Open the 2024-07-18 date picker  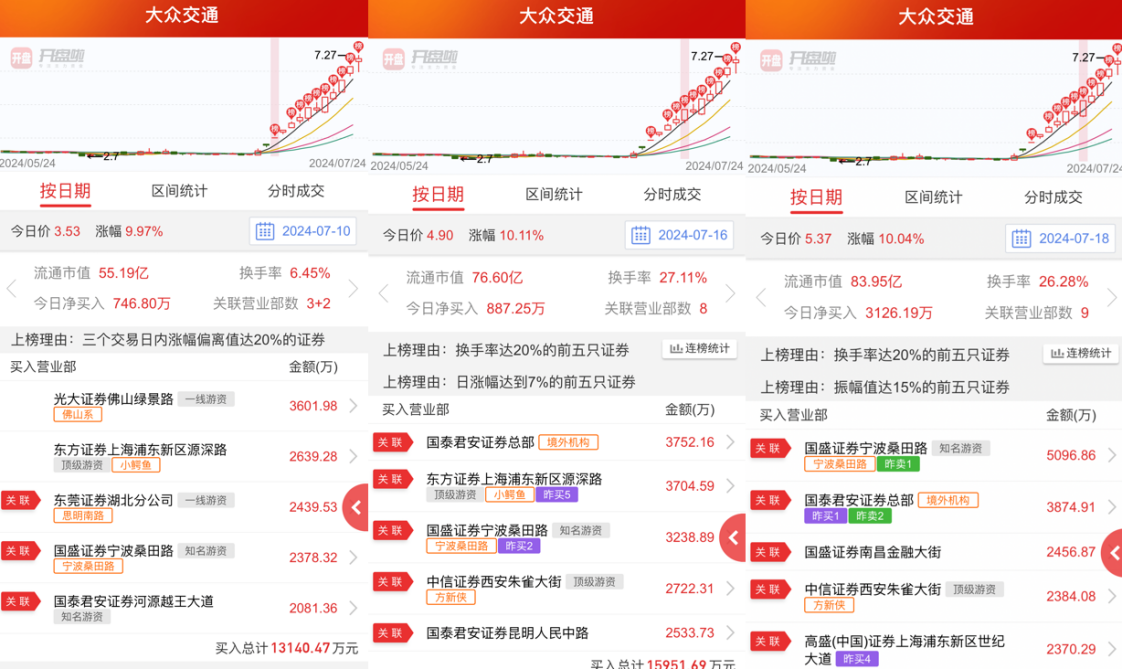pyautogui.click(x=1060, y=238)
